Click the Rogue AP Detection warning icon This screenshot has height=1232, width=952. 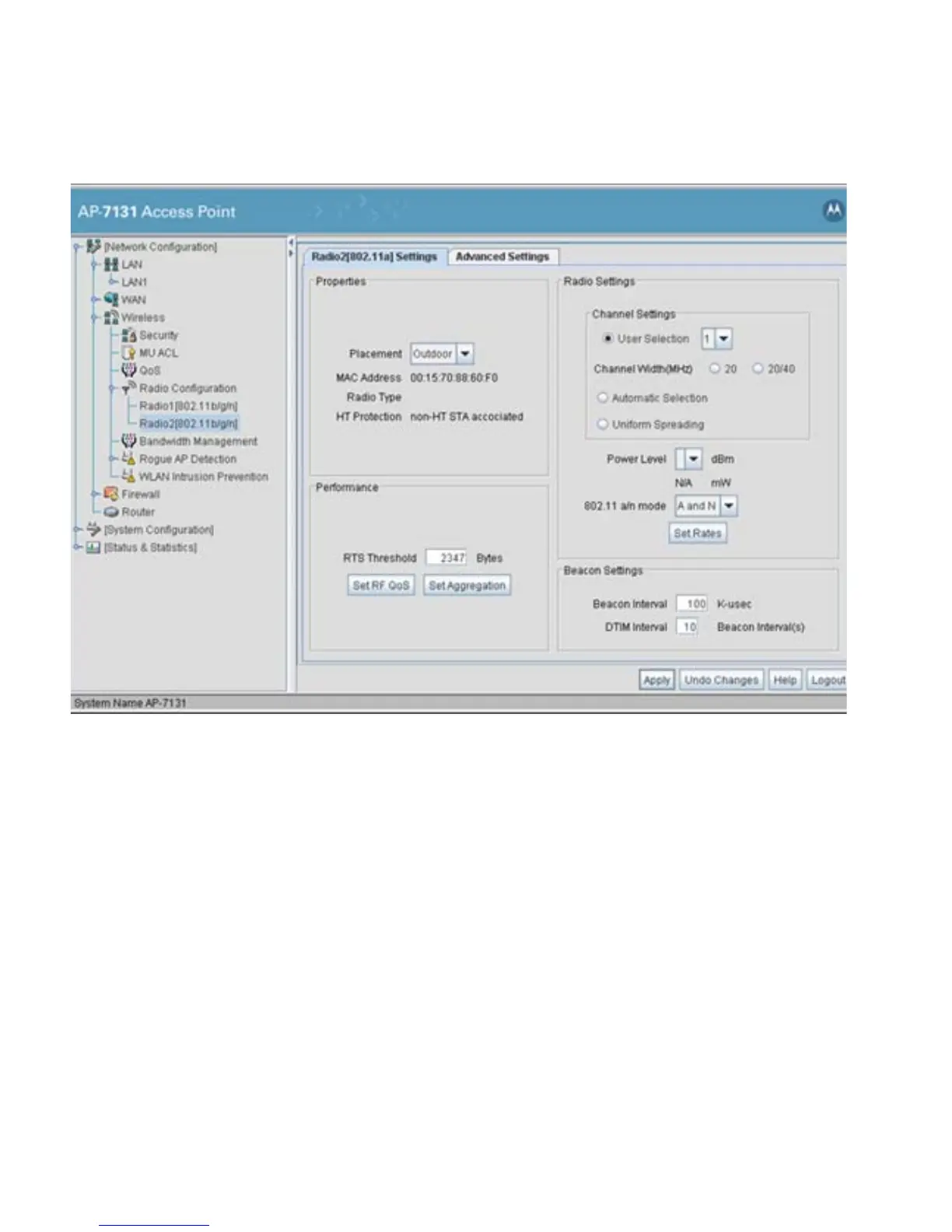(x=129, y=459)
